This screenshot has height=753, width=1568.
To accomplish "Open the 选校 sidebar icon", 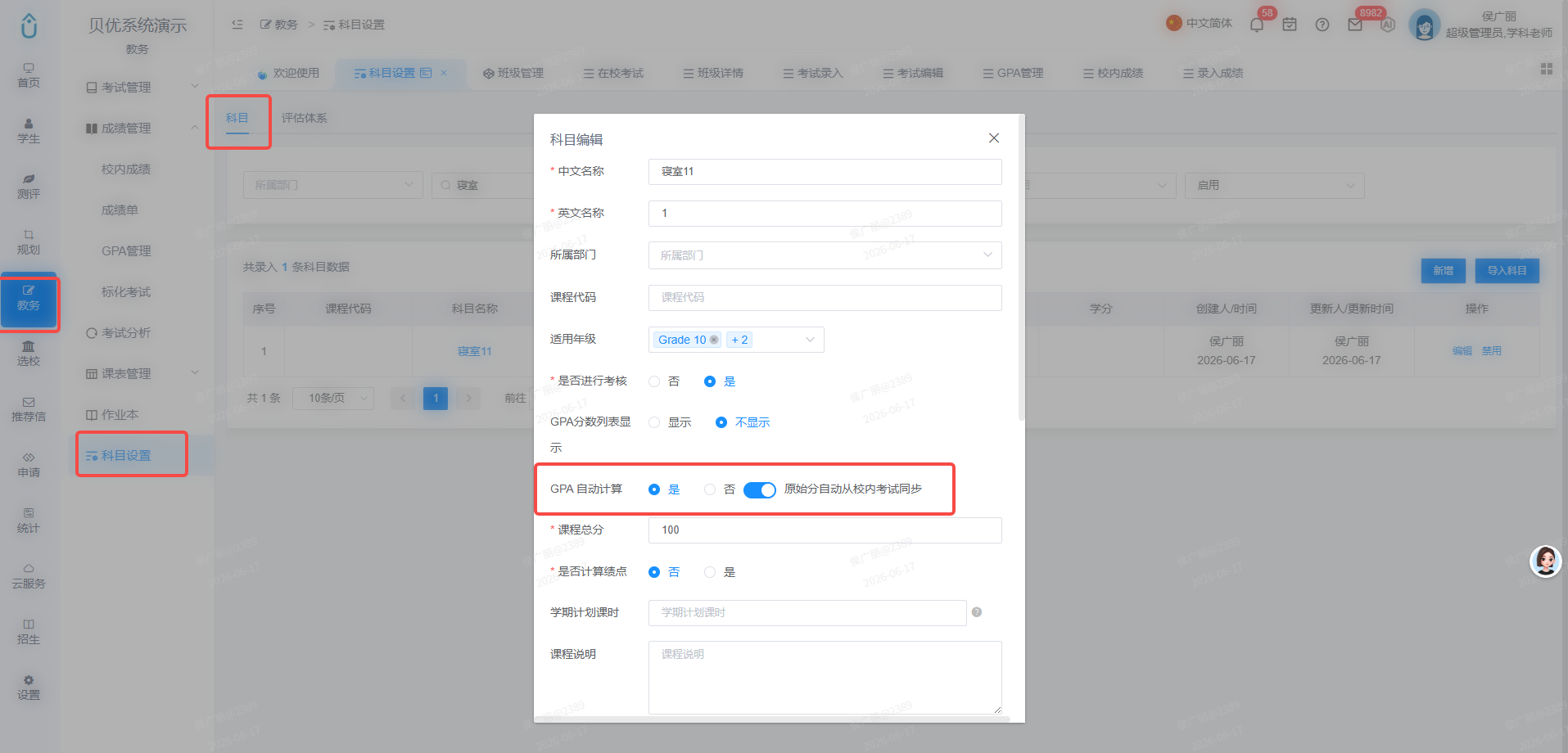I will [x=29, y=354].
